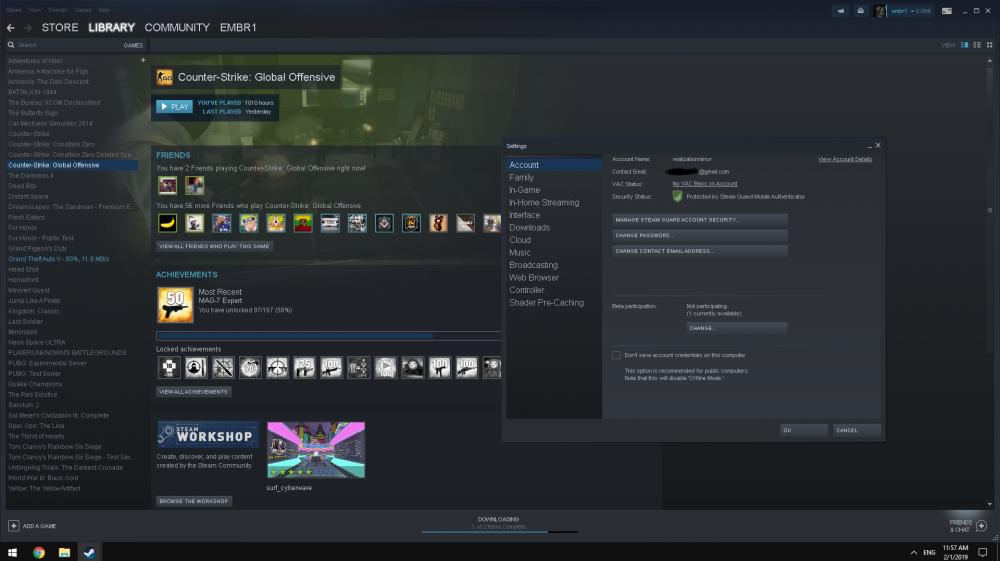This screenshot has height=561, width=1000.
Task: Click the Change Password button
Action: (x=700, y=235)
